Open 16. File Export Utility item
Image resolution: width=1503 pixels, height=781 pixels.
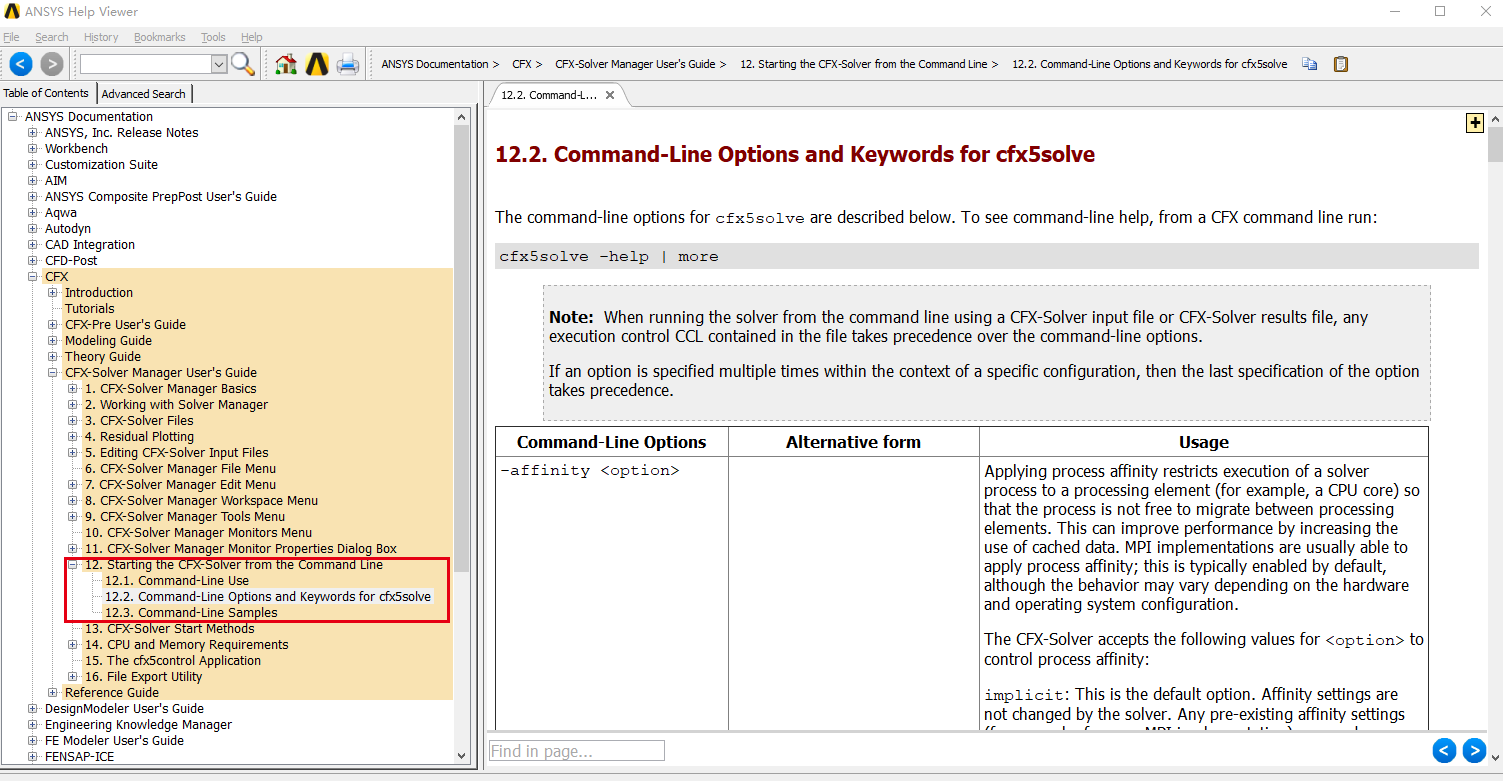(x=143, y=677)
